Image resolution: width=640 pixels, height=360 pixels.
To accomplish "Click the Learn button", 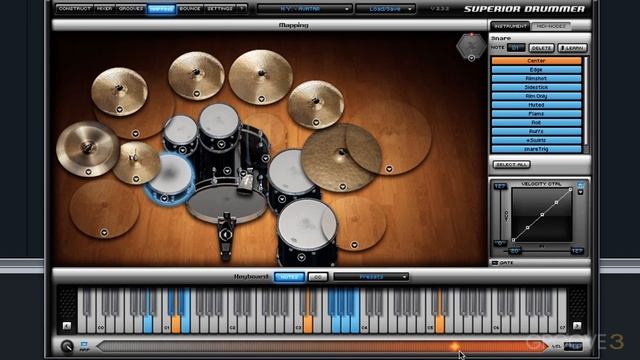I will (572, 48).
